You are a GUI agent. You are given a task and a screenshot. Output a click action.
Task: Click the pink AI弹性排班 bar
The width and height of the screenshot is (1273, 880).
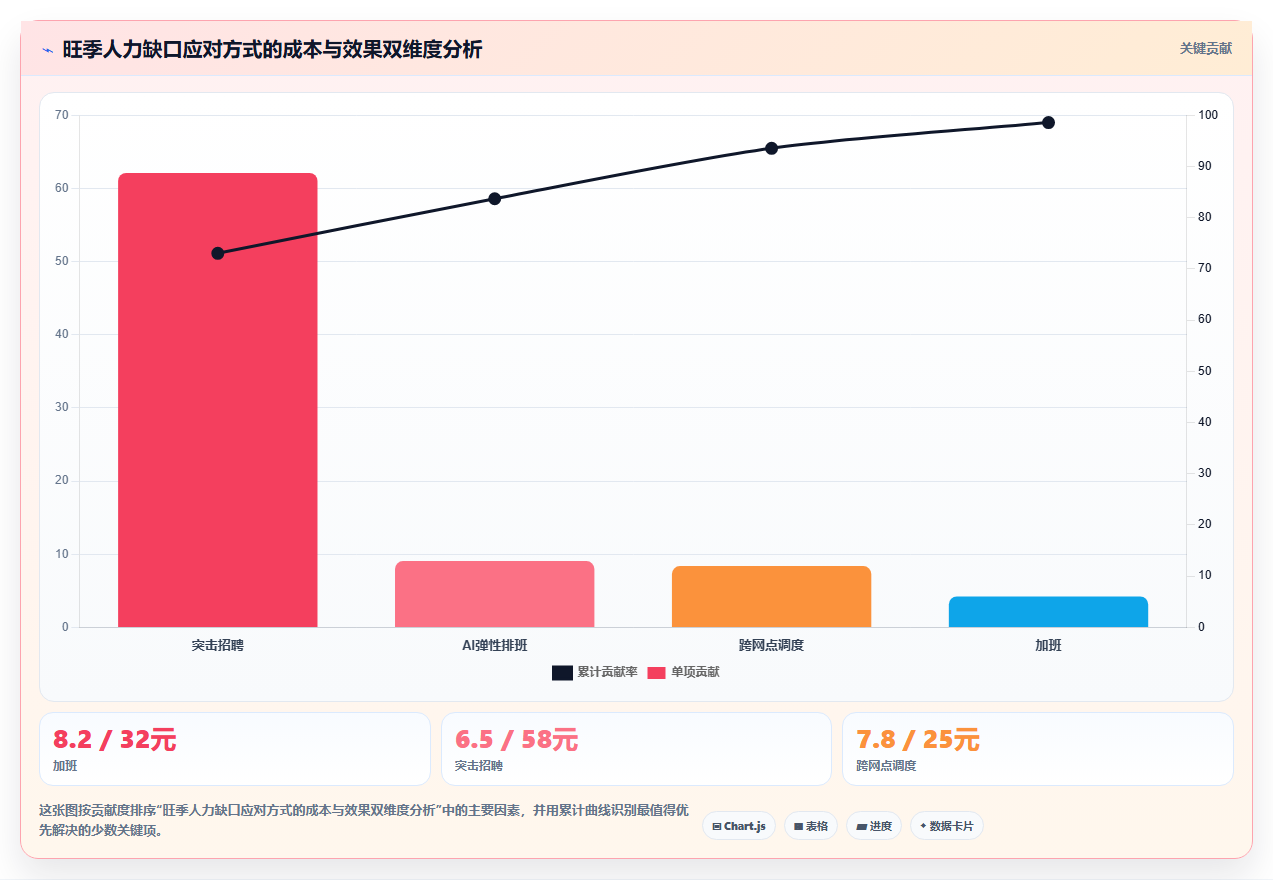494,594
